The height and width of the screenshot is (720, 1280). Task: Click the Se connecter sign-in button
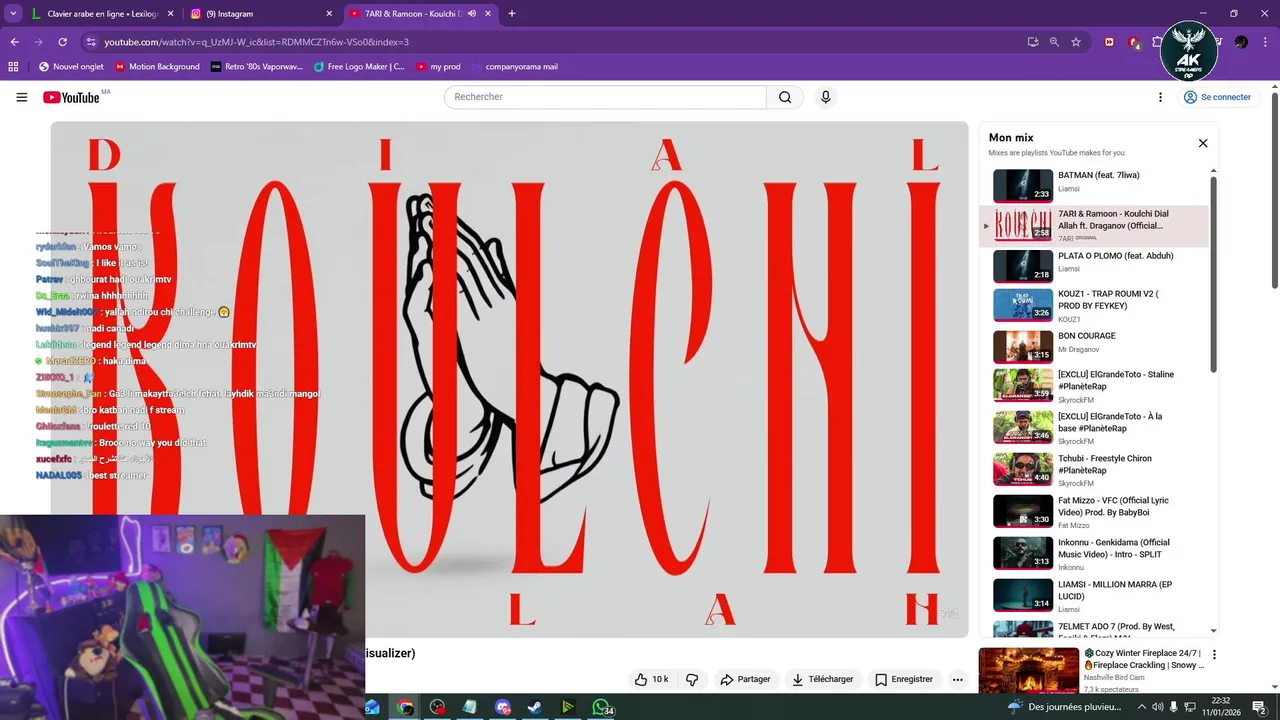pyautogui.click(x=1217, y=97)
